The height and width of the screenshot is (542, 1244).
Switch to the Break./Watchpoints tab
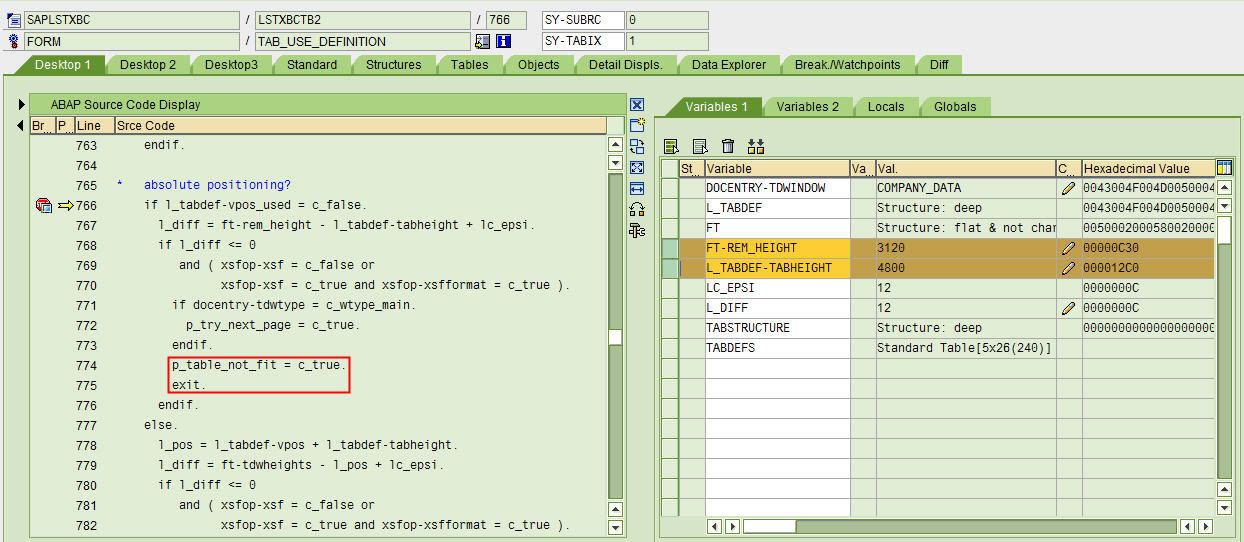[x=847, y=65]
